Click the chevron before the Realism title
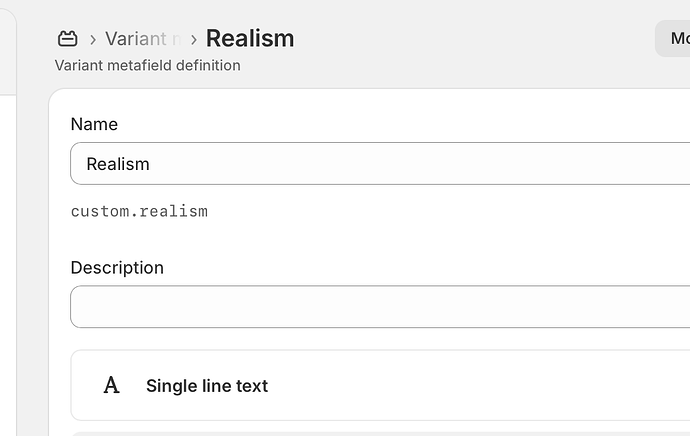 point(194,40)
